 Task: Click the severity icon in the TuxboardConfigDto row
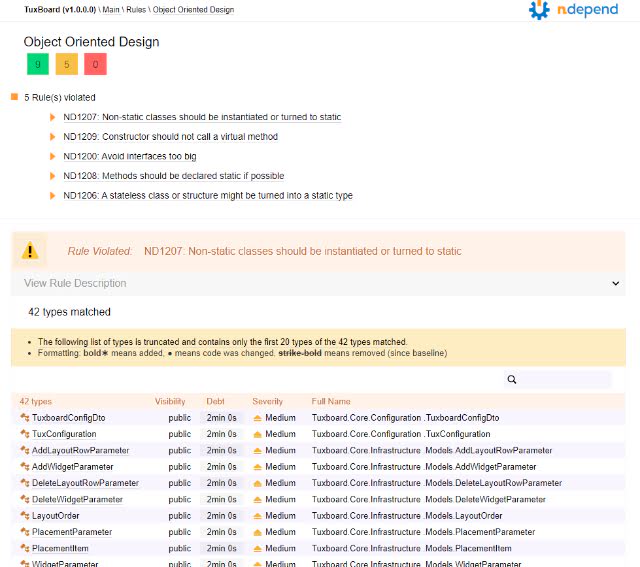coord(257,418)
